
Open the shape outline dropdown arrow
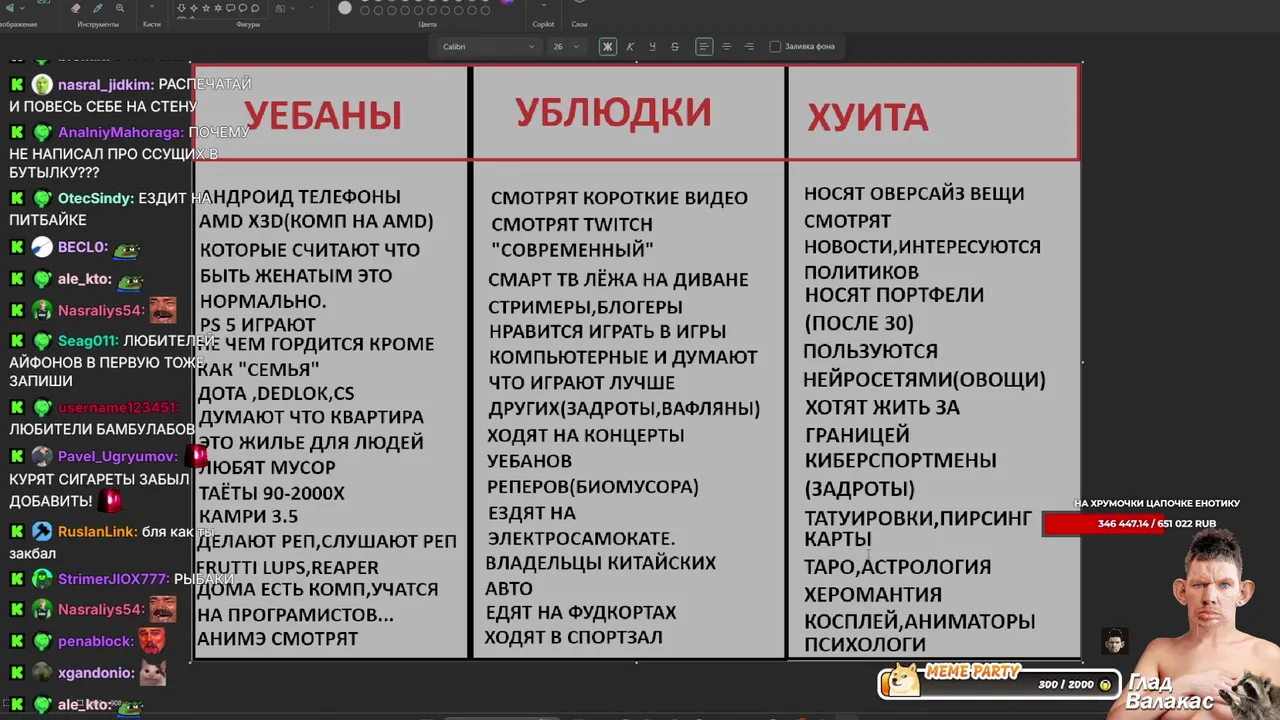coord(292,8)
